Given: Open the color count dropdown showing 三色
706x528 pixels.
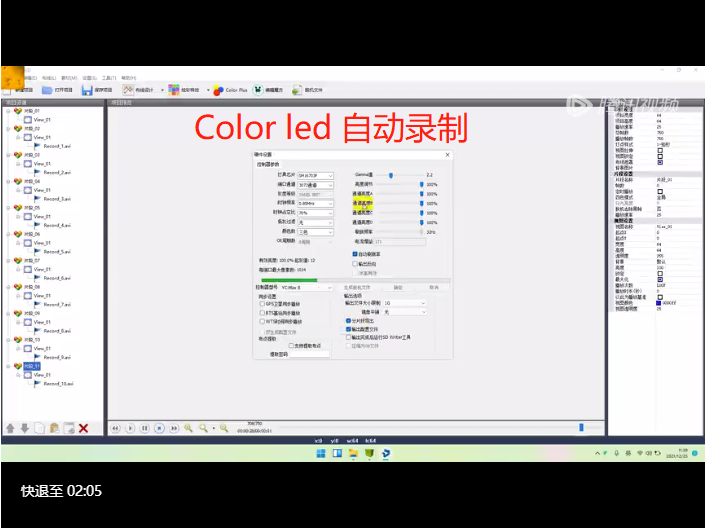Looking at the screenshot, I should tap(316, 232).
